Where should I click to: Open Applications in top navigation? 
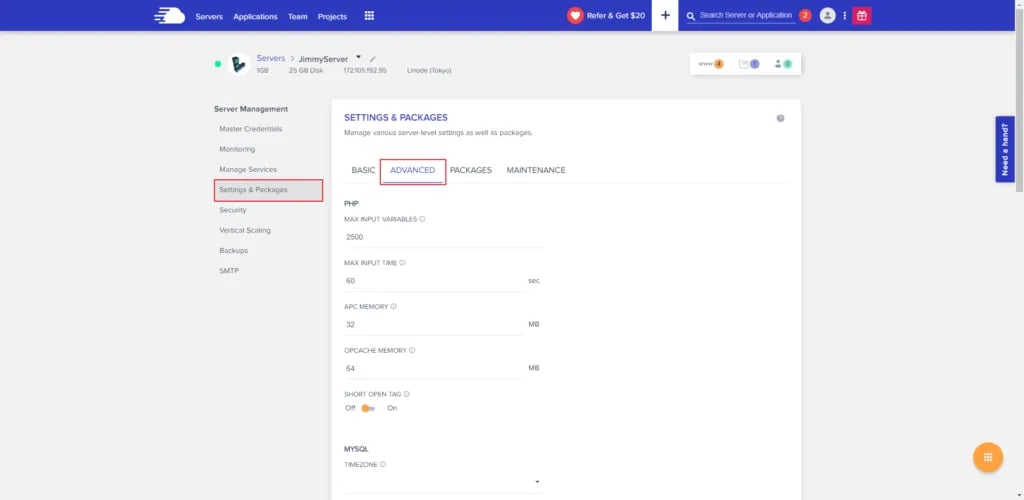coord(255,16)
